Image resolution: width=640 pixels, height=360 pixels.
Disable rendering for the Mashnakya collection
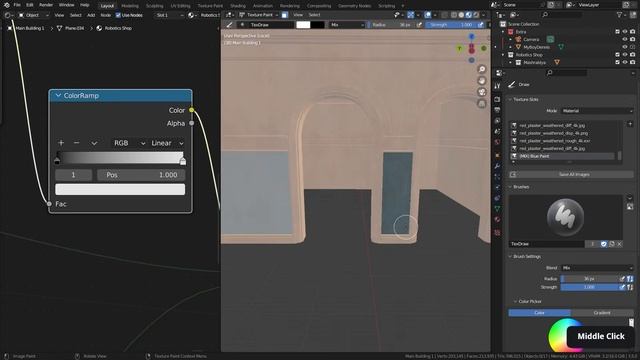coord(633,62)
